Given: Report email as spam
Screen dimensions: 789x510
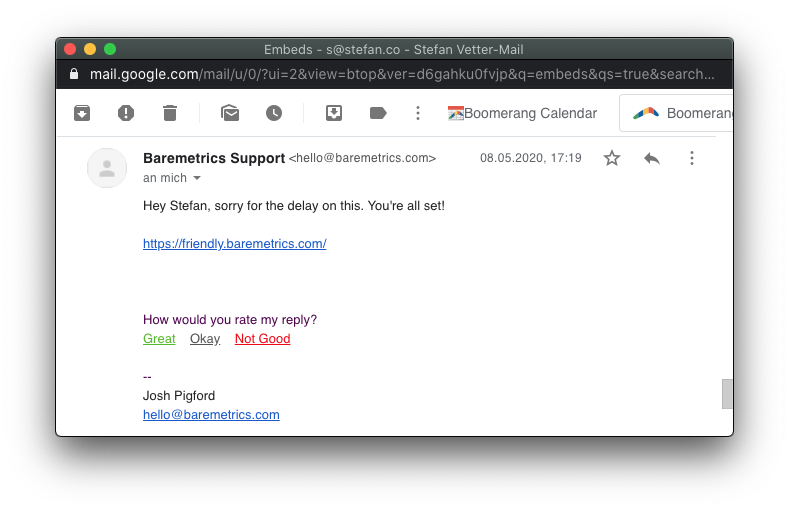Looking at the screenshot, I should point(126,113).
